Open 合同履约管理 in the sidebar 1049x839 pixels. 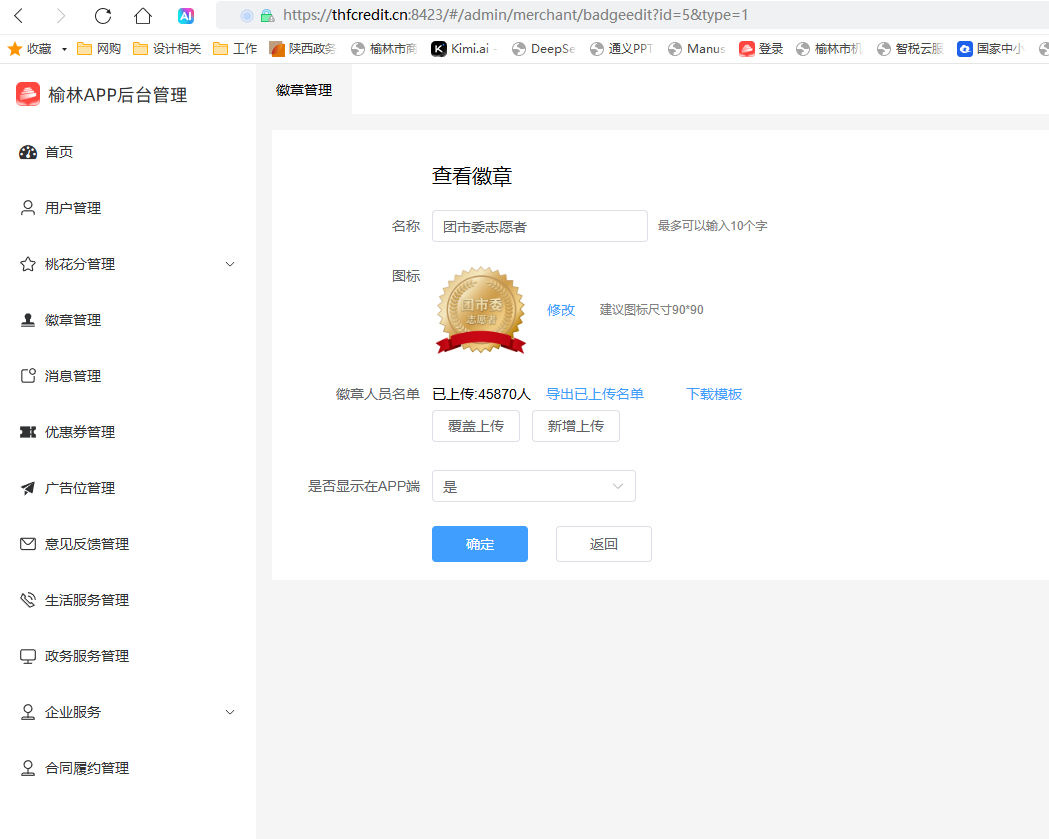click(74, 768)
